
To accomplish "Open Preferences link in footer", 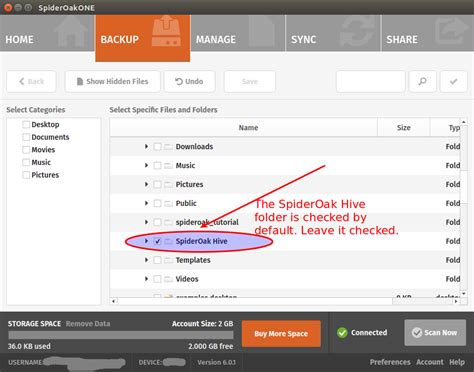I will tap(390, 362).
